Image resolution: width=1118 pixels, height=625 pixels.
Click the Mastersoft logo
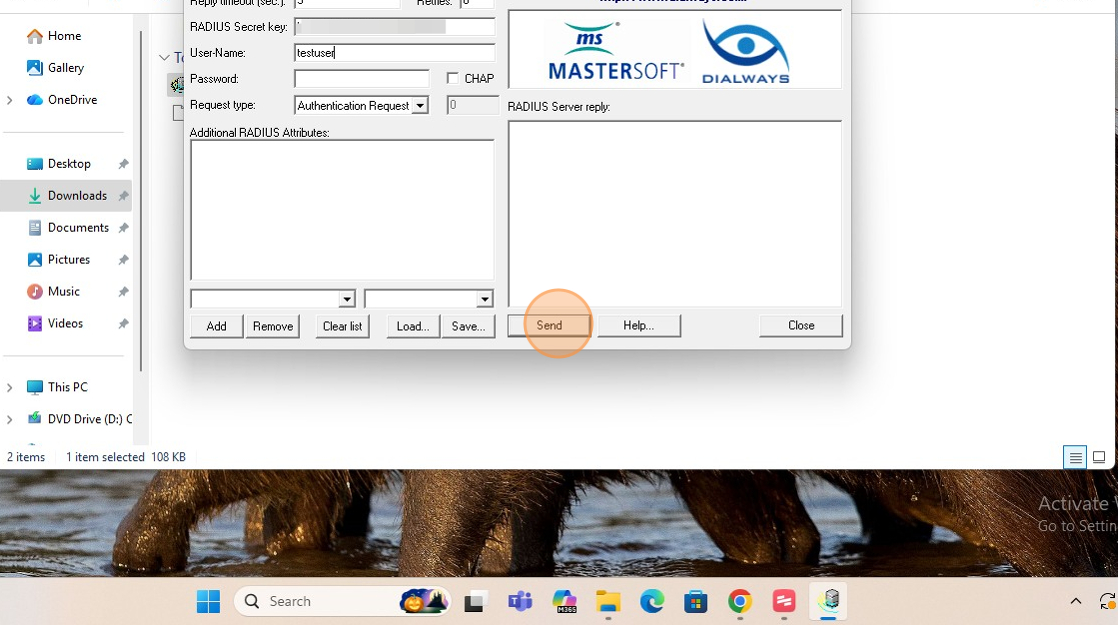[x=616, y=51]
